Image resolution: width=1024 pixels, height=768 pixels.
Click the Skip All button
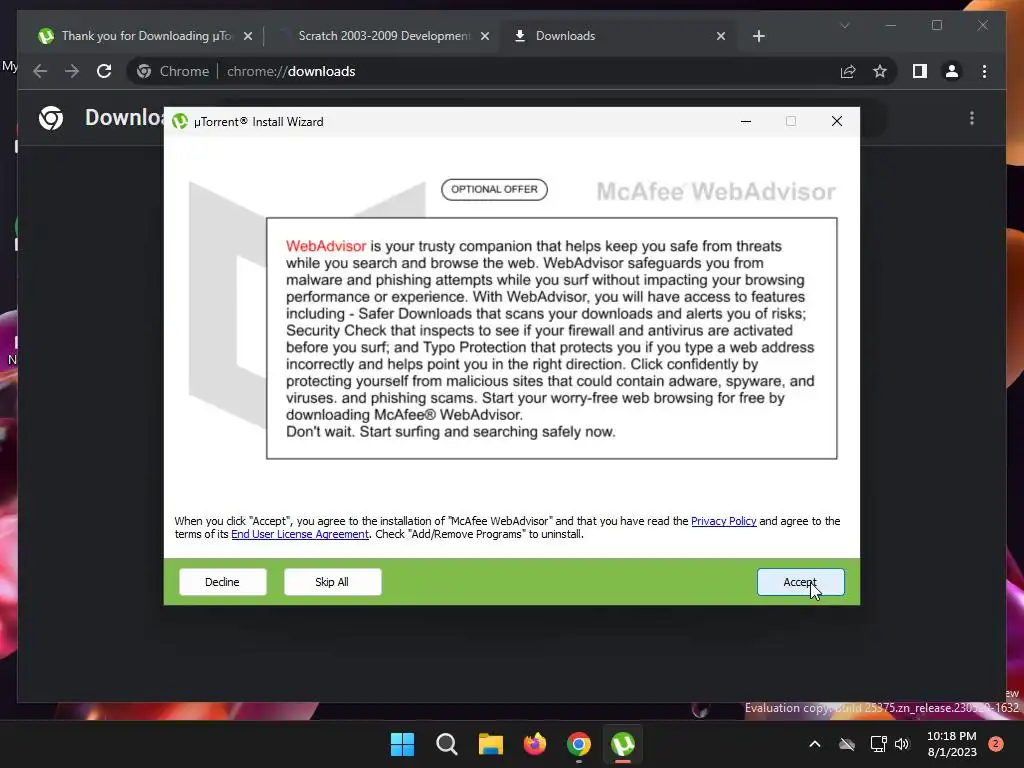[x=332, y=582]
